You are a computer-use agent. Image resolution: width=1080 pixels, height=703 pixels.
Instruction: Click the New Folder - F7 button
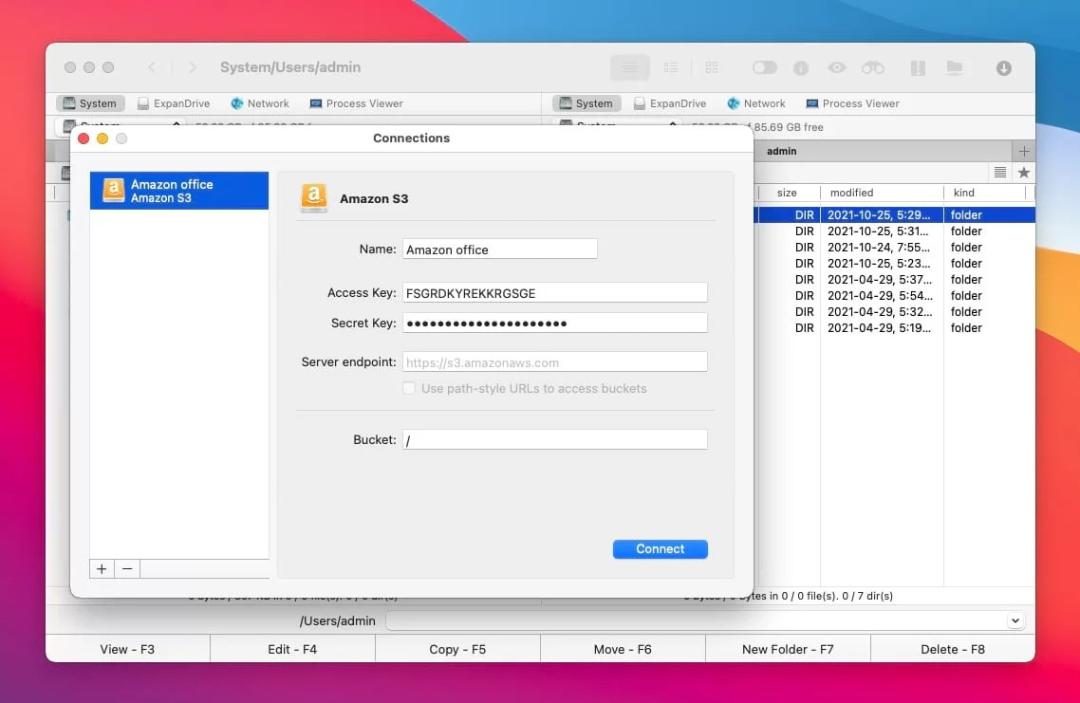[x=788, y=649]
